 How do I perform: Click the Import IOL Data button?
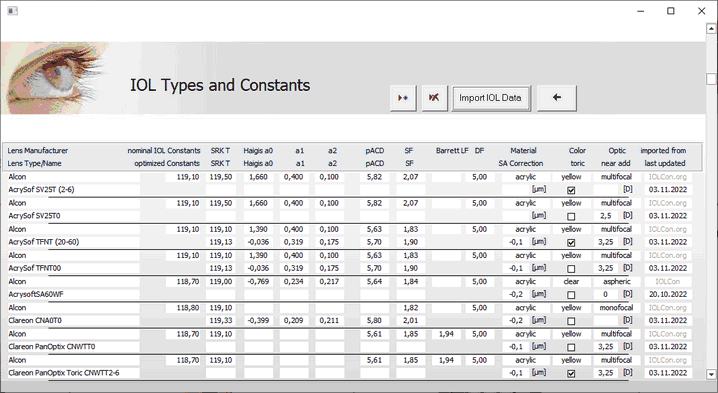point(490,98)
